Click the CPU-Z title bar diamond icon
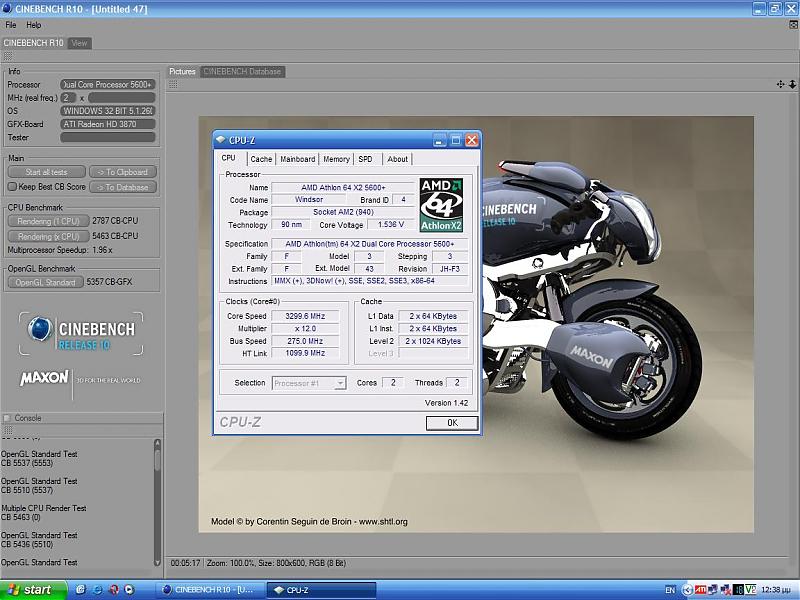The width and height of the screenshot is (800, 600). coord(220,139)
